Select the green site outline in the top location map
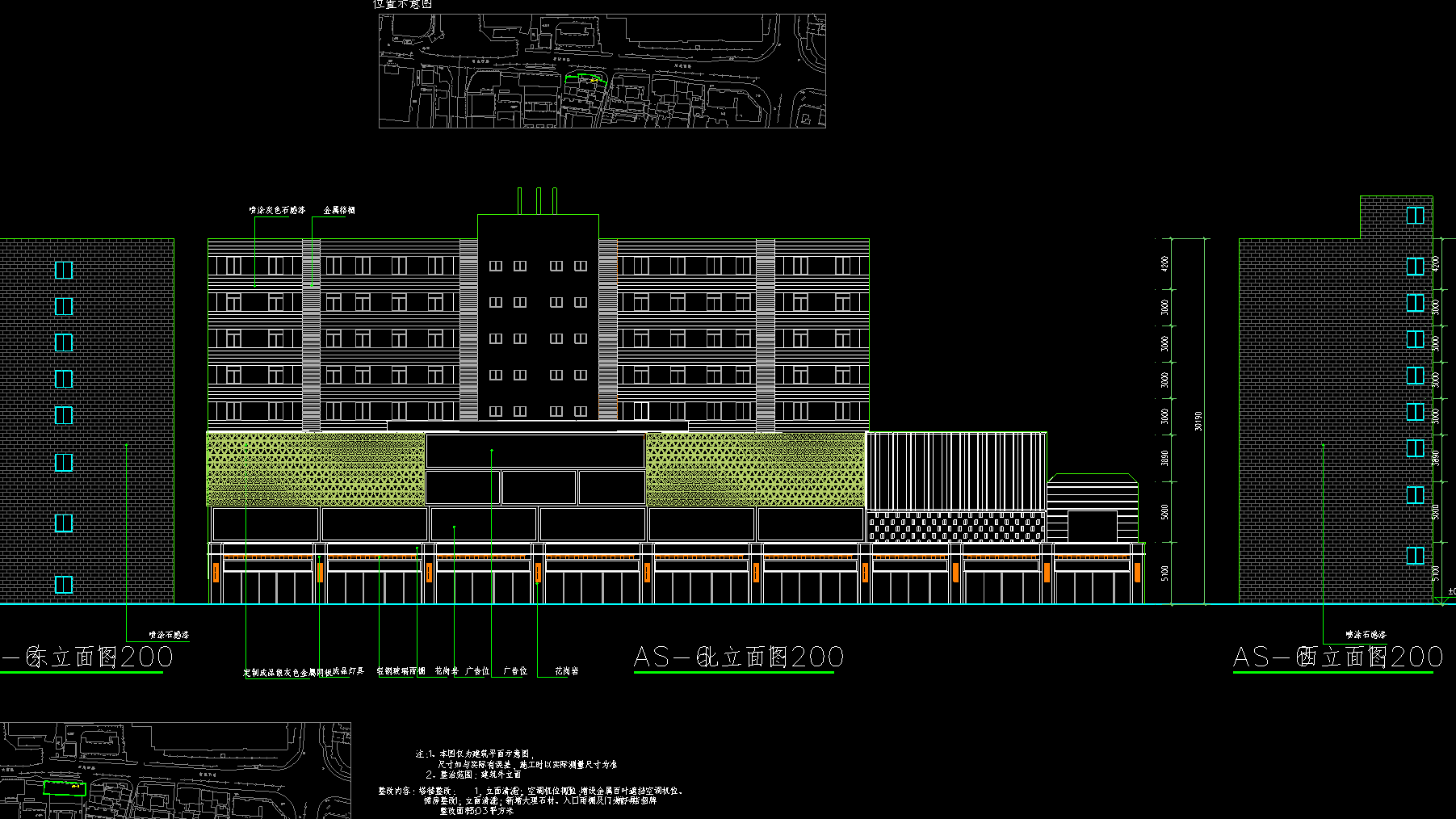The image size is (1456, 819). click(586, 79)
